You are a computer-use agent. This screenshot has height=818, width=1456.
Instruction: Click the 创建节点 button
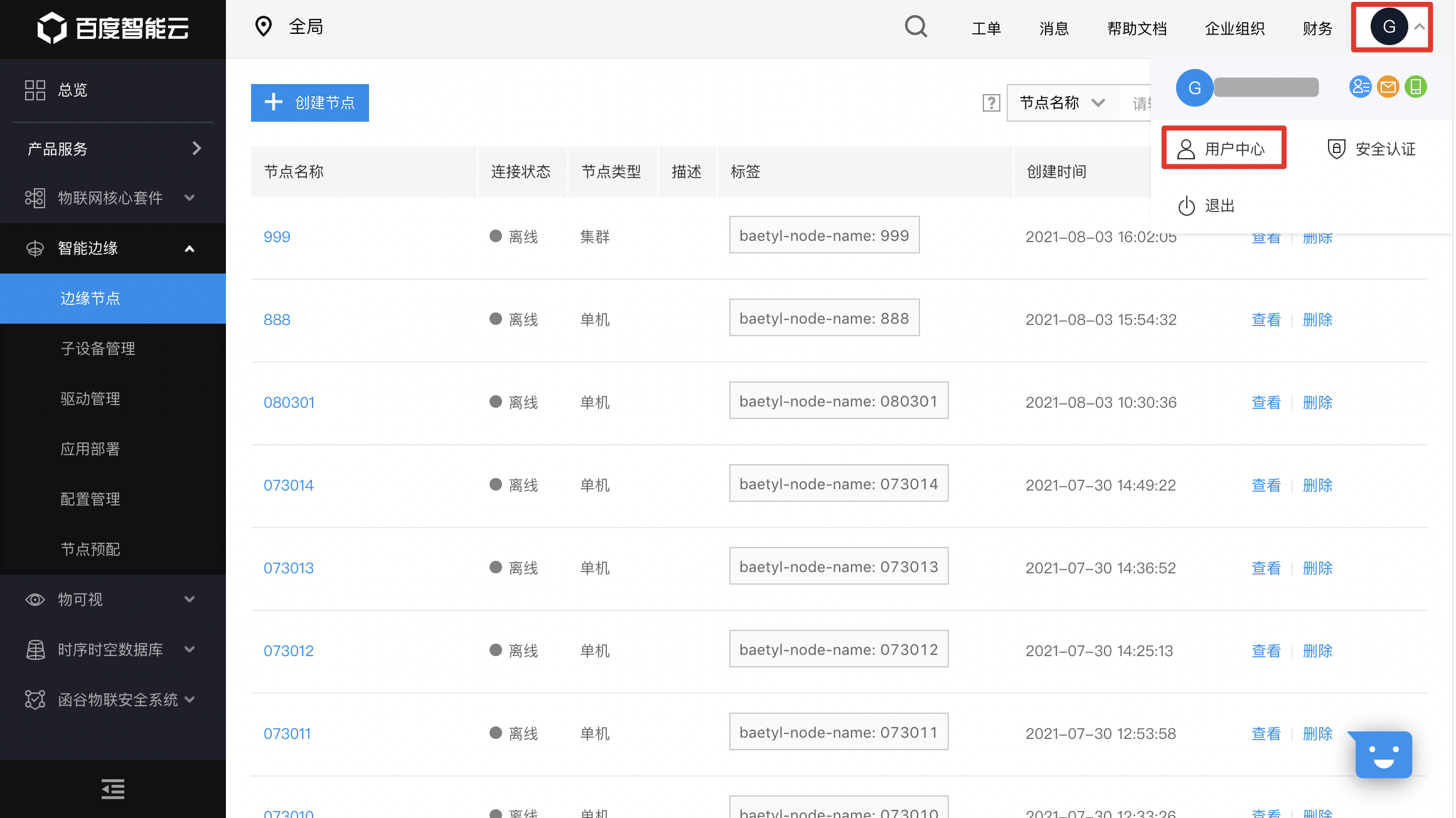[310, 102]
